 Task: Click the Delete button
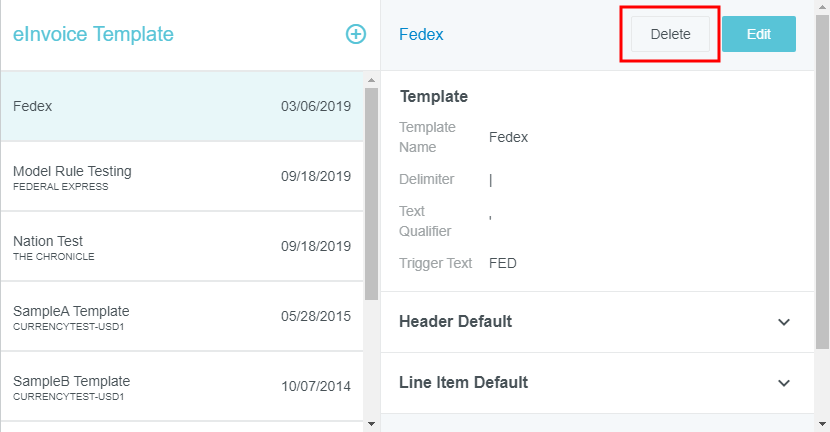670,34
